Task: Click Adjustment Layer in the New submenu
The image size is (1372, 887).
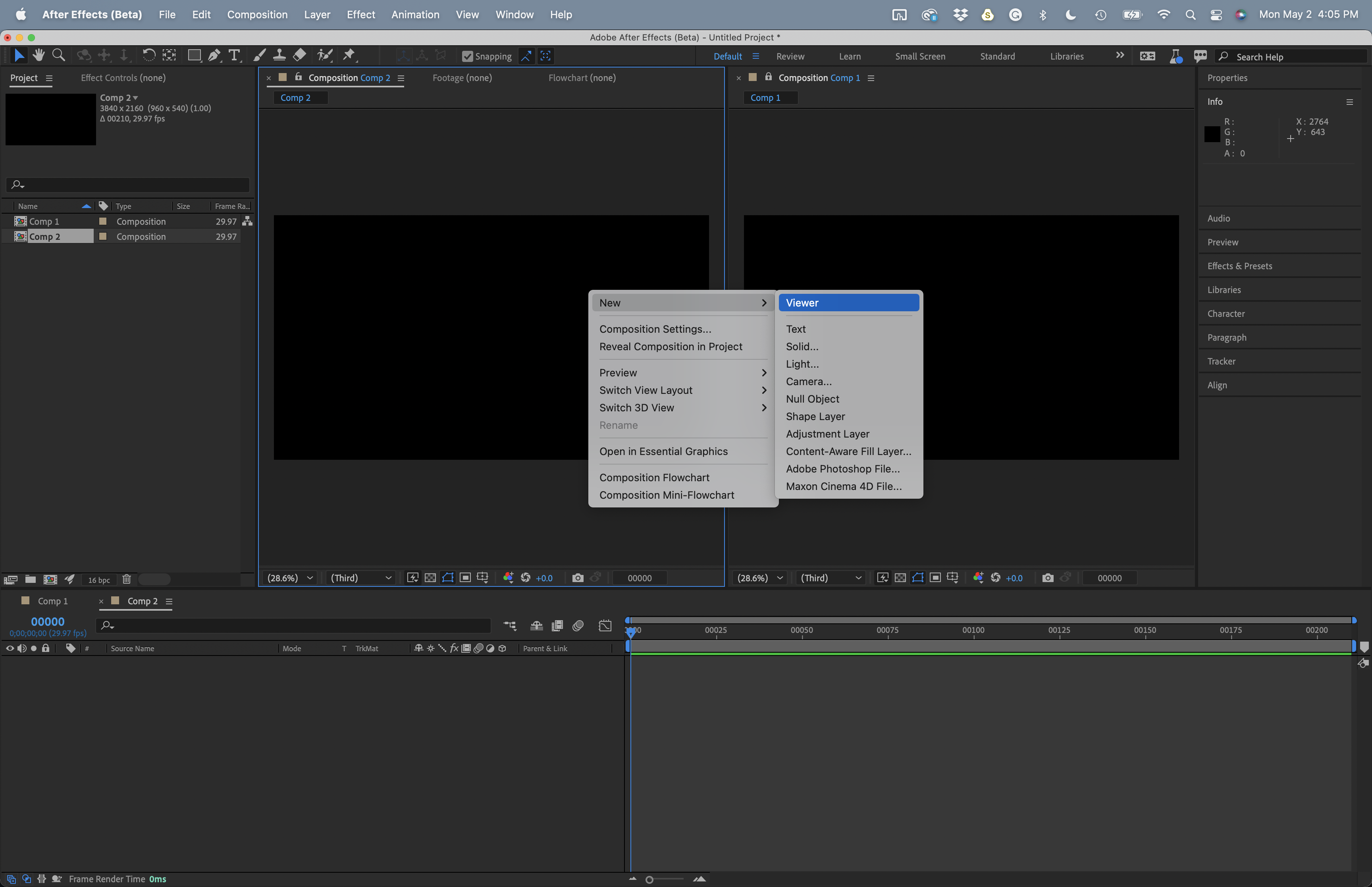Action: click(x=827, y=434)
